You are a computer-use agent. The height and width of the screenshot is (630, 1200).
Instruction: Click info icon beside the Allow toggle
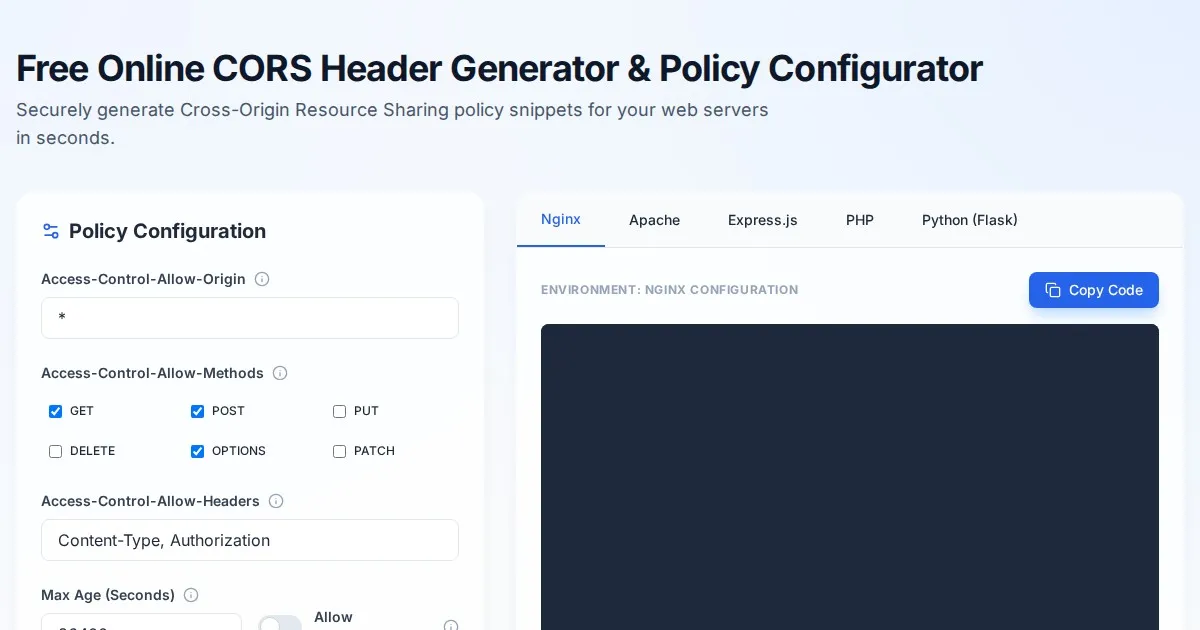(x=450, y=626)
